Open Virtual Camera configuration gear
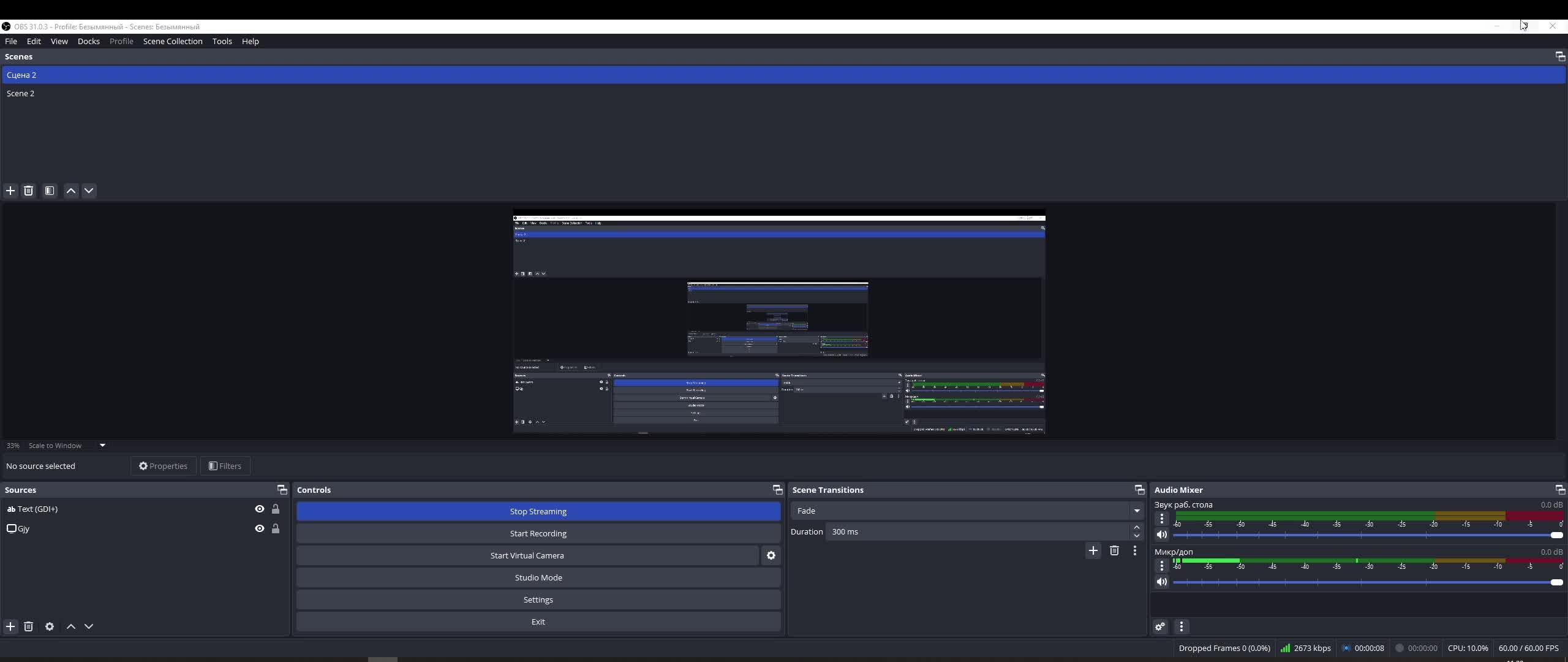 771,555
